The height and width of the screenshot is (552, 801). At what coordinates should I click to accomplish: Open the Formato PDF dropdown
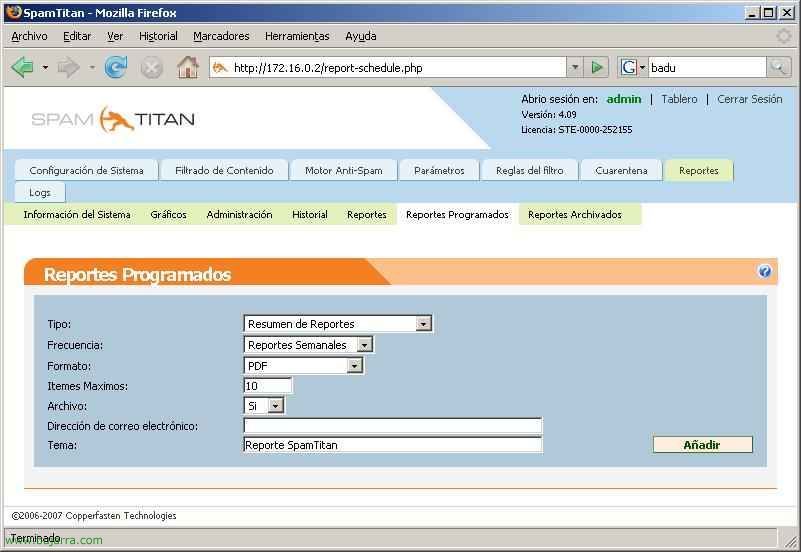pyautogui.click(x=355, y=366)
